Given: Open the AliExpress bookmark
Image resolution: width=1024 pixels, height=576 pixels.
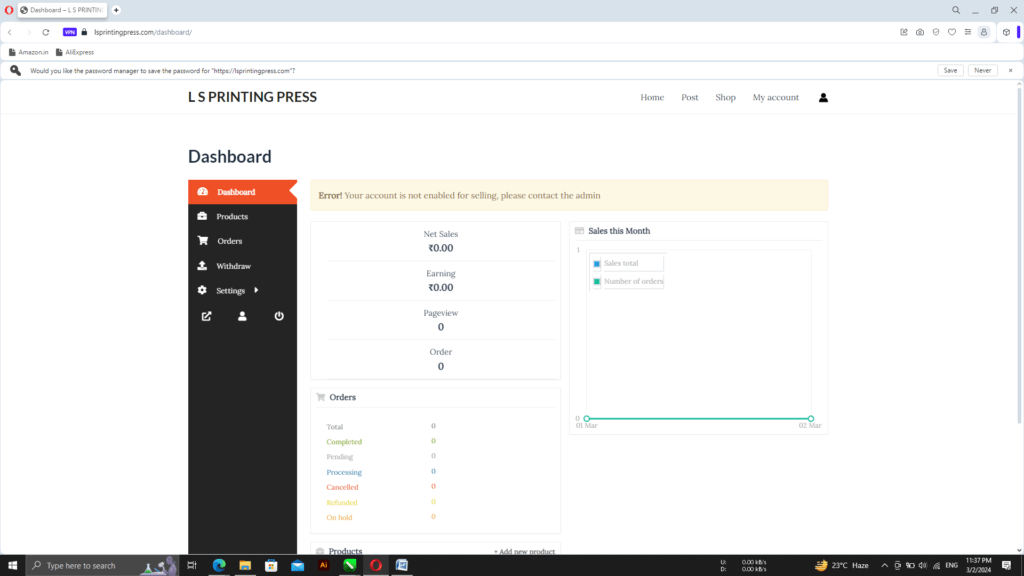Looking at the screenshot, I should (74, 52).
